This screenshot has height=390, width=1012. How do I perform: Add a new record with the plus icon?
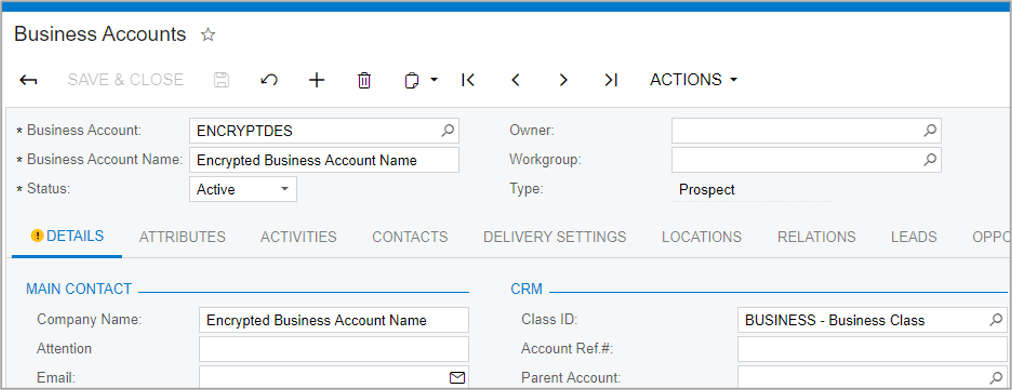point(316,80)
